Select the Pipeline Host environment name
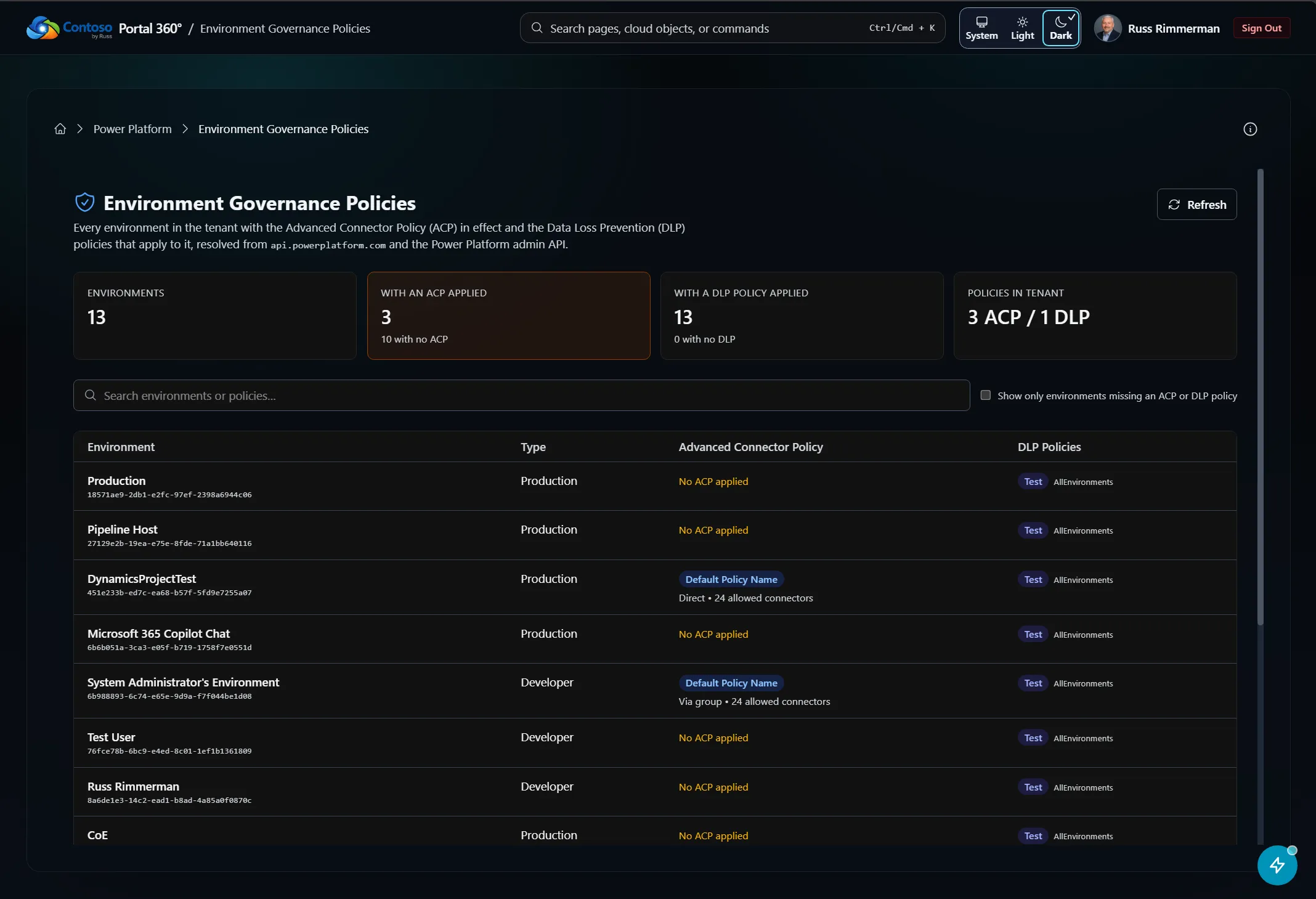 click(123, 529)
